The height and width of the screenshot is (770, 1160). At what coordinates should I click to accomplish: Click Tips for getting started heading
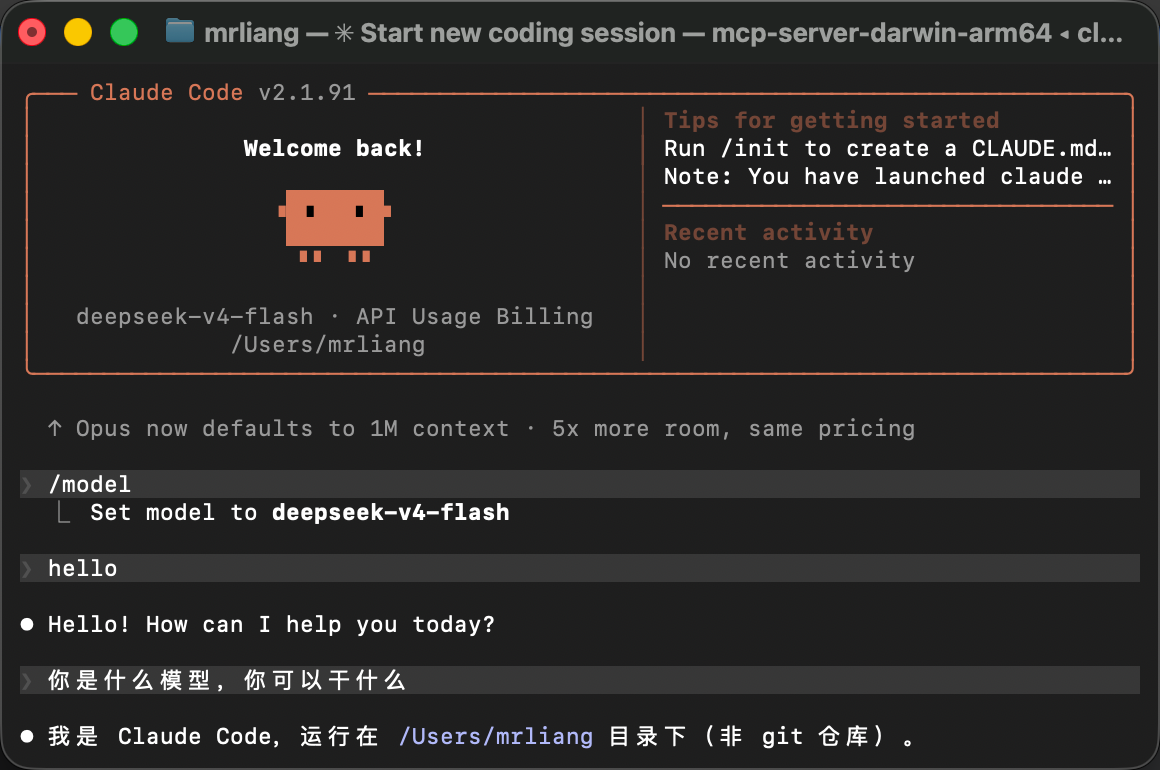832,121
